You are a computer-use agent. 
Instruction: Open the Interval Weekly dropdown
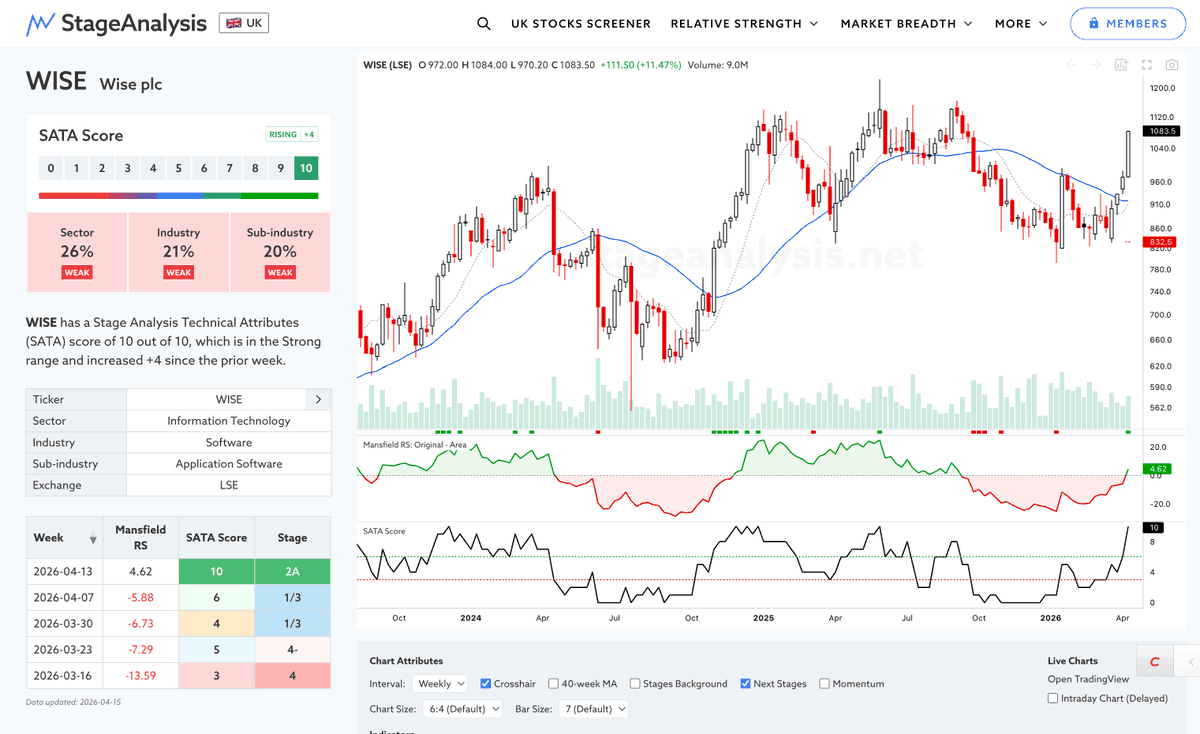(440, 684)
